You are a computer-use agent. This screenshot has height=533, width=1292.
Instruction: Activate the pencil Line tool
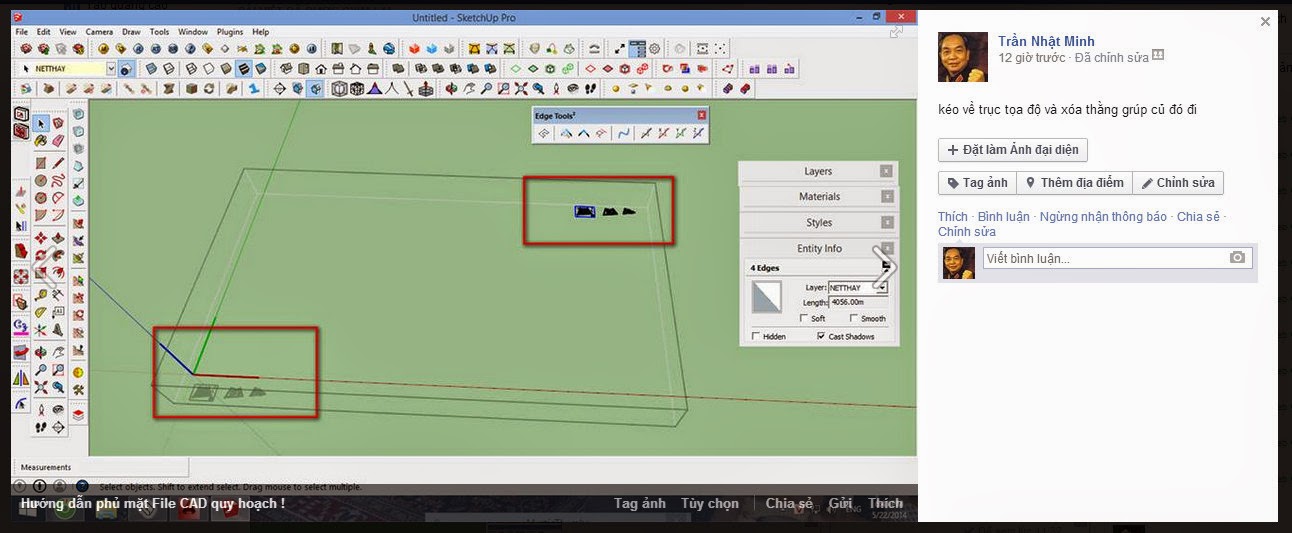click(58, 163)
